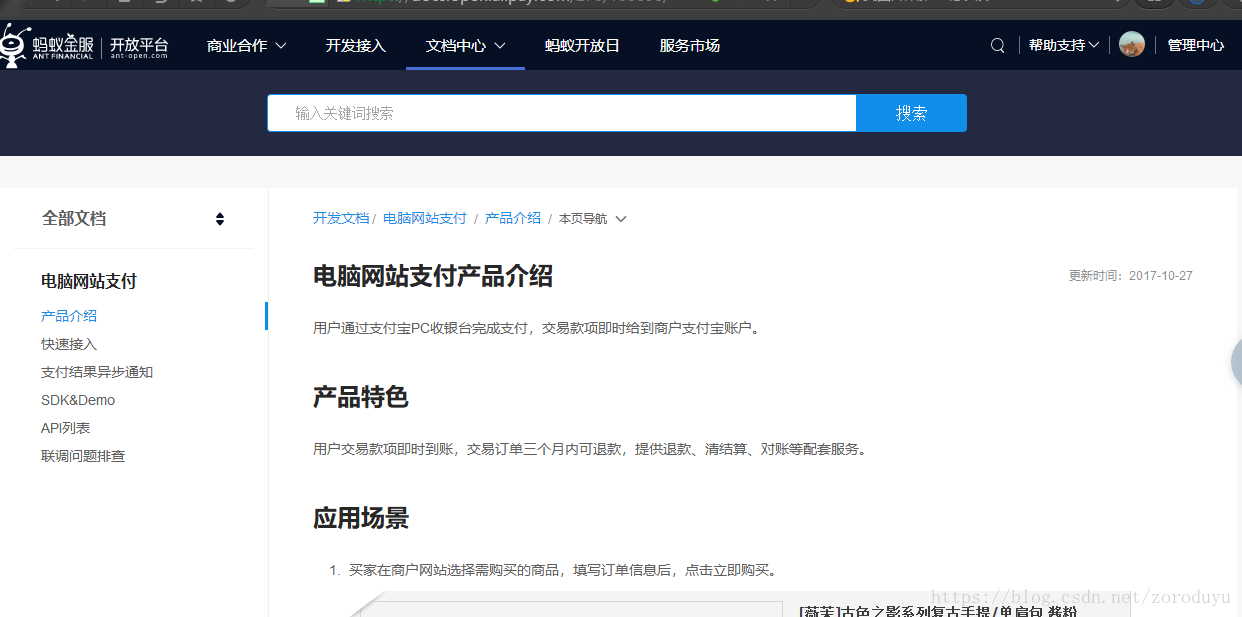Click 开发文档 breadcrumb link
1242x617 pixels.
(341, 218)
